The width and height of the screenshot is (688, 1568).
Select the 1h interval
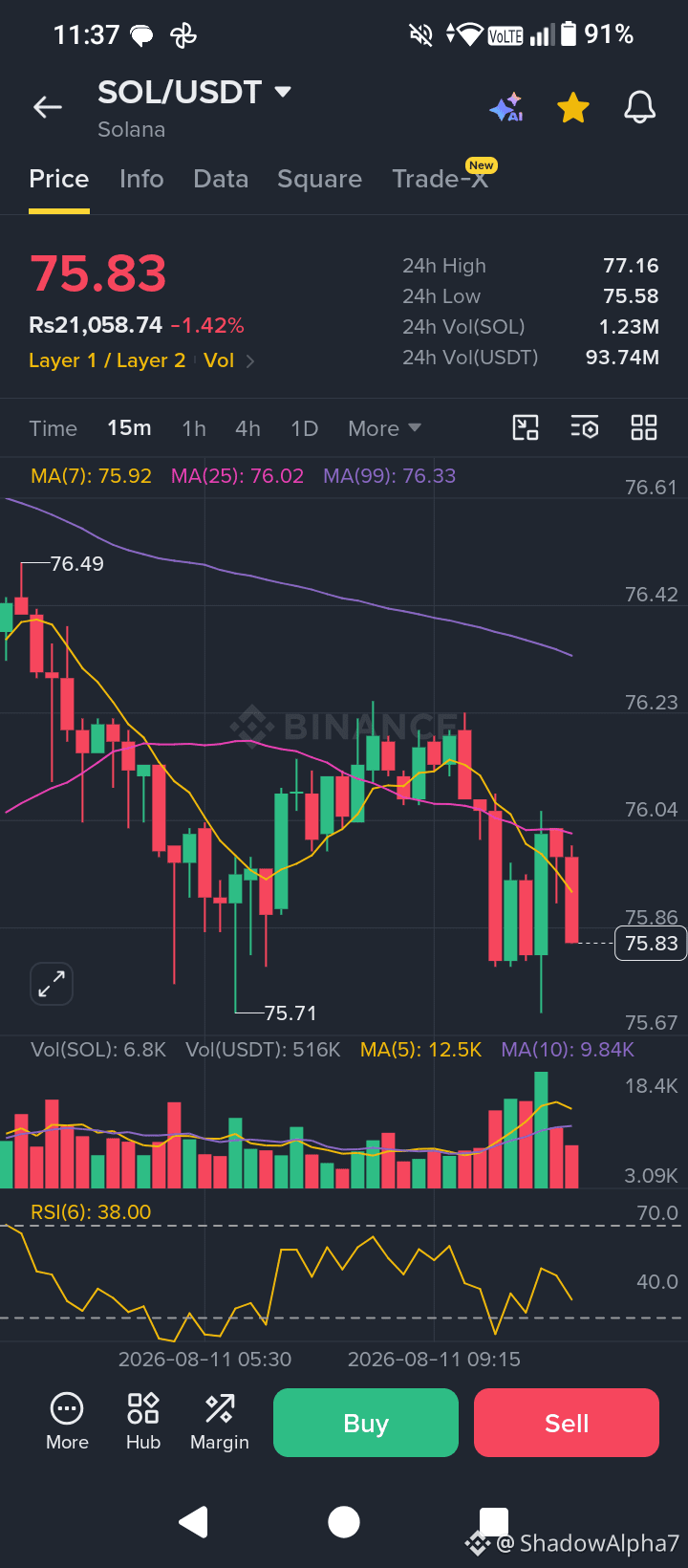[194, 428]
